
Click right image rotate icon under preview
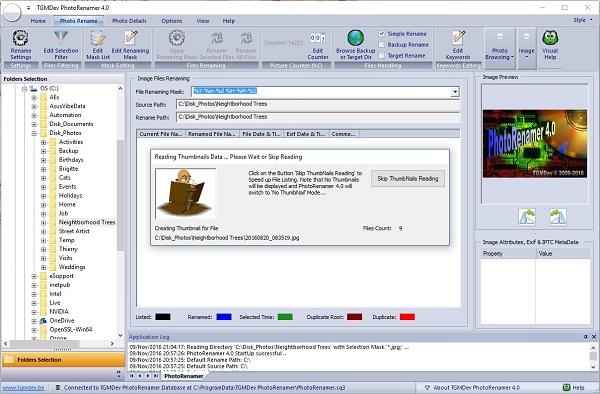coord(558,217)
